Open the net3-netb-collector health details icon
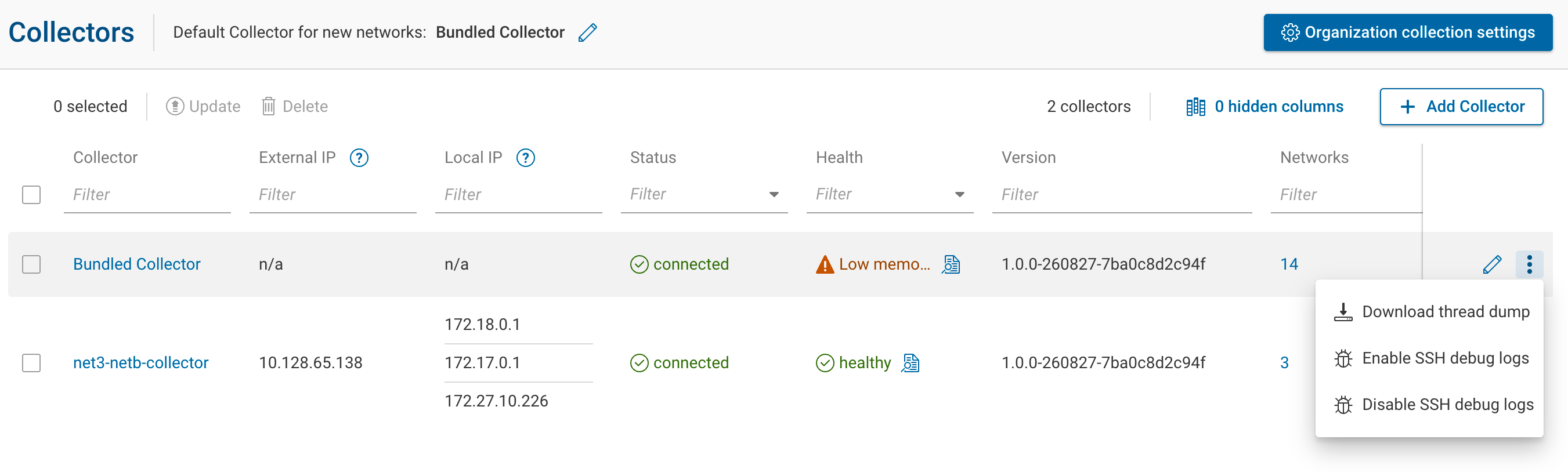Viewport: 1568px width, 472px height. click(x=910, y=363)
